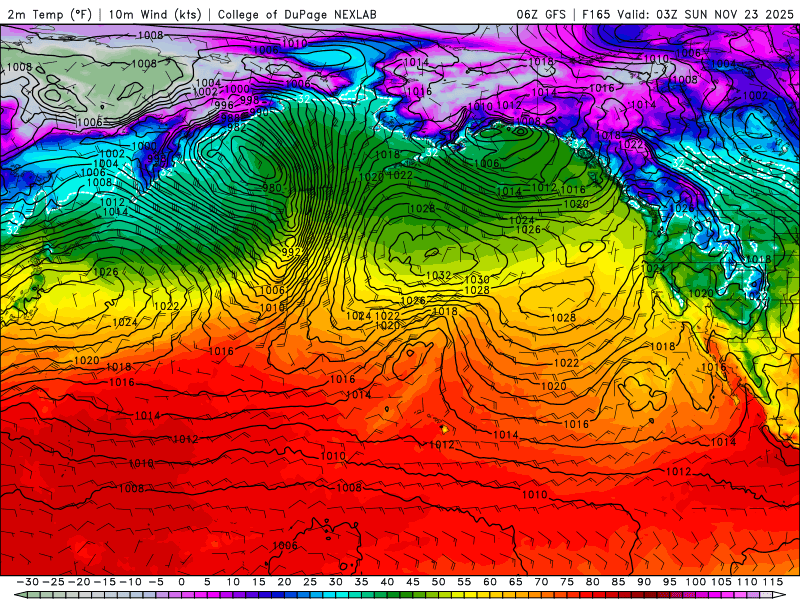Click the 75 value on temperature scale
The width and height of the screenshot is (800, 600).
[x=567, y=582]
